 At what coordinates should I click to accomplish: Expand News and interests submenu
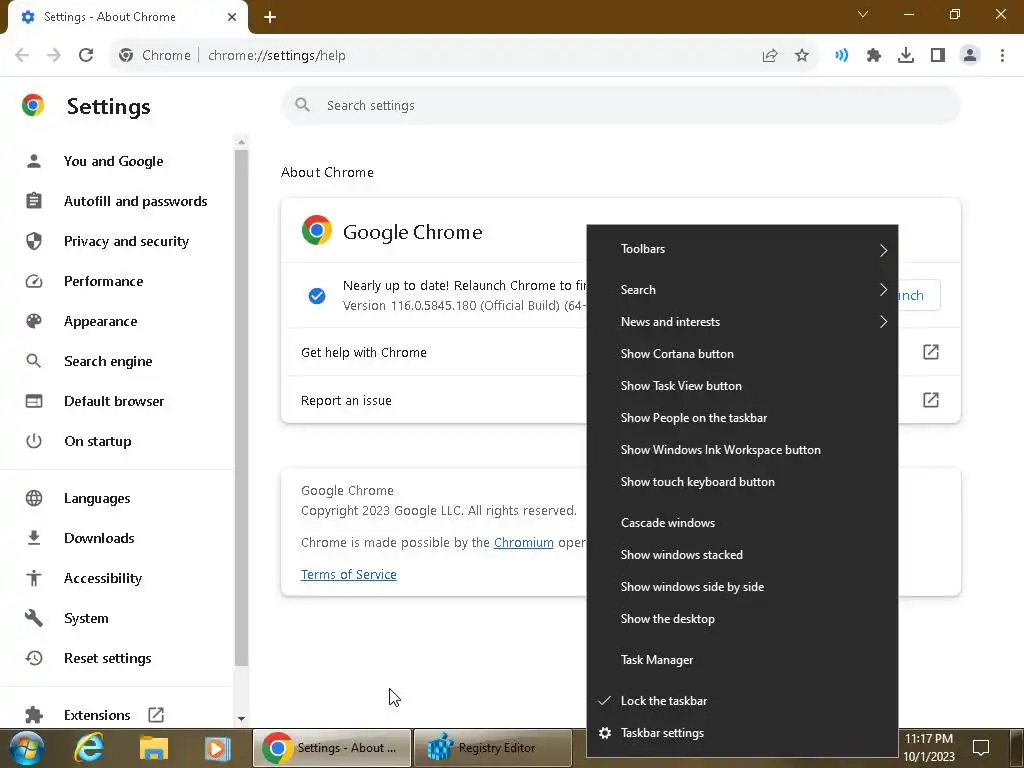(743, 321)
